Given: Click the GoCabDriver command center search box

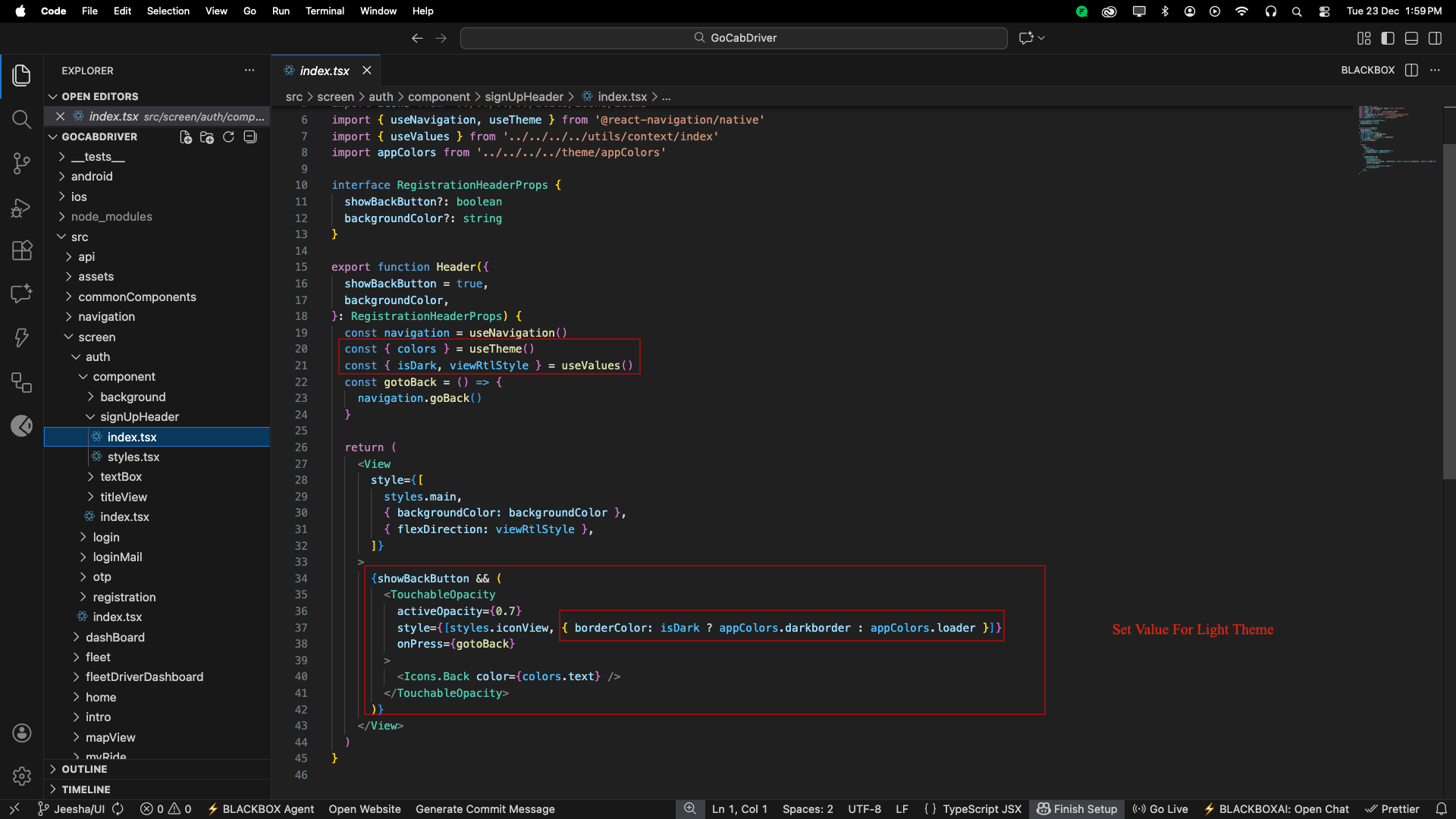Looking at the screenshot, I should (x=733, y=38).
